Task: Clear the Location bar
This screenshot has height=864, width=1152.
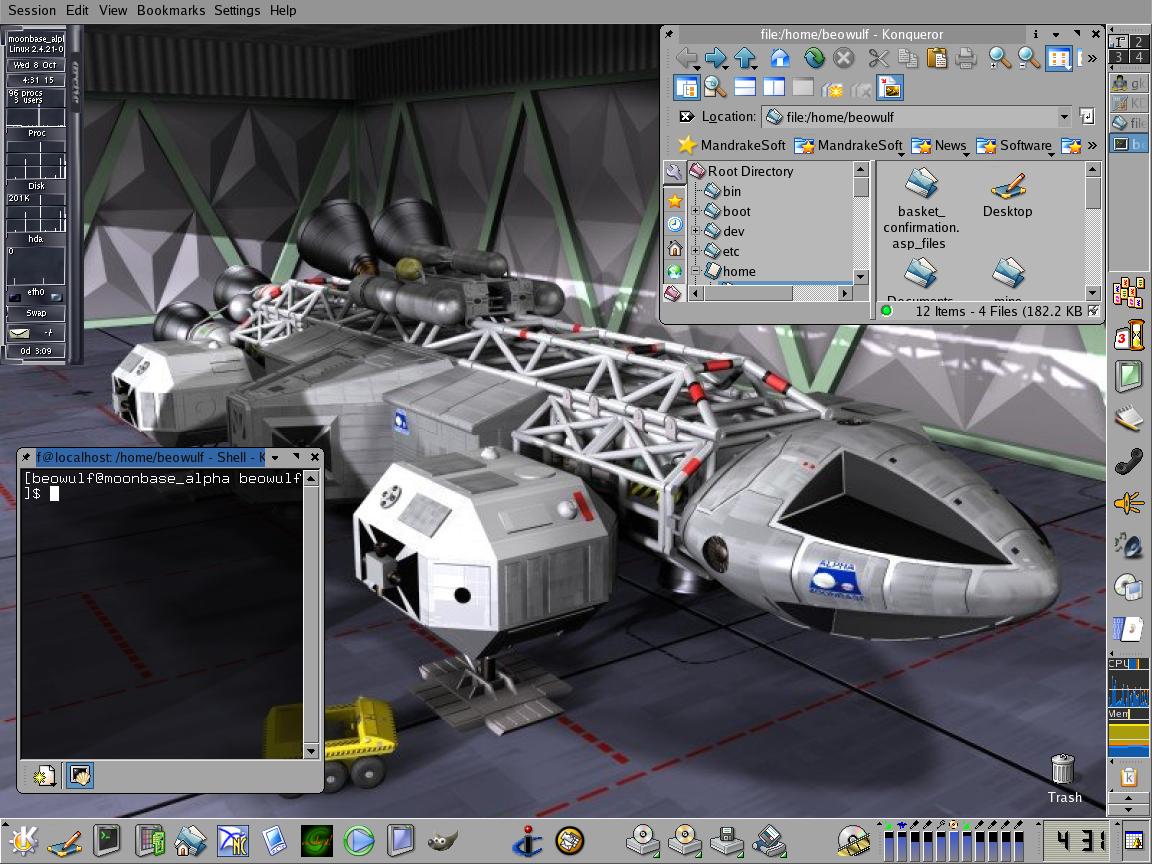Action: pos(686,116)
